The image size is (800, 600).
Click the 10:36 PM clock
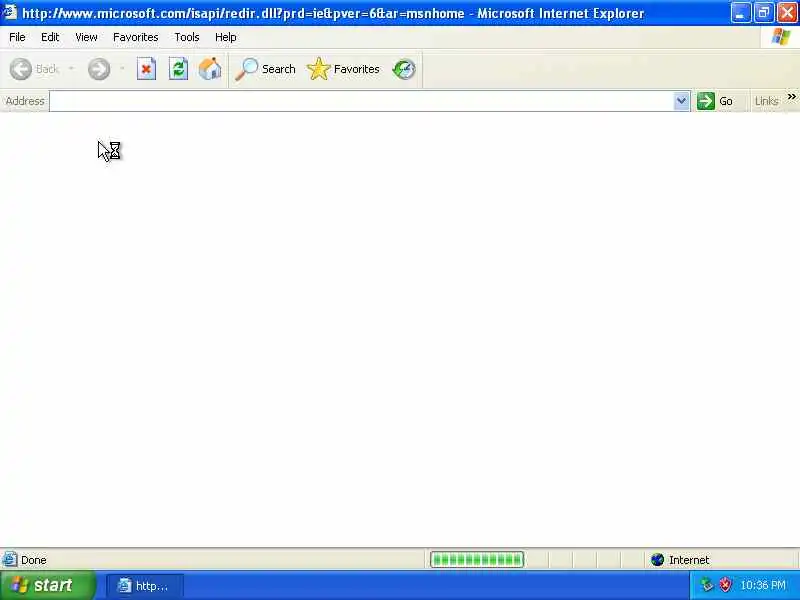point(763,585)
